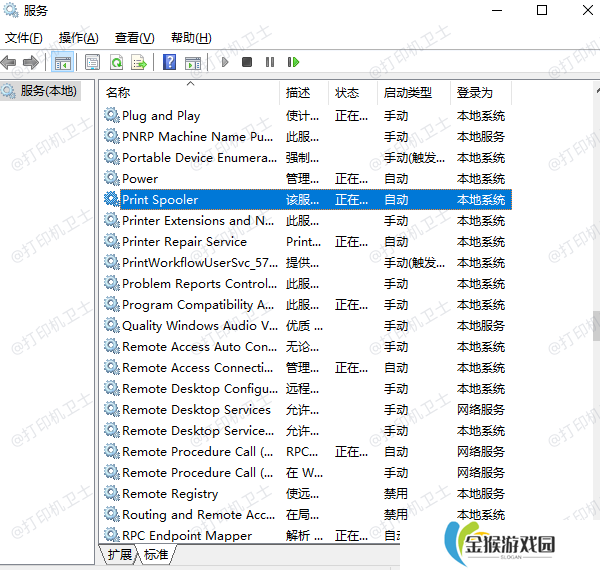Select the Printer Repair Service row
The height and width of the screenshot is (570, 600).
point(308,241)
